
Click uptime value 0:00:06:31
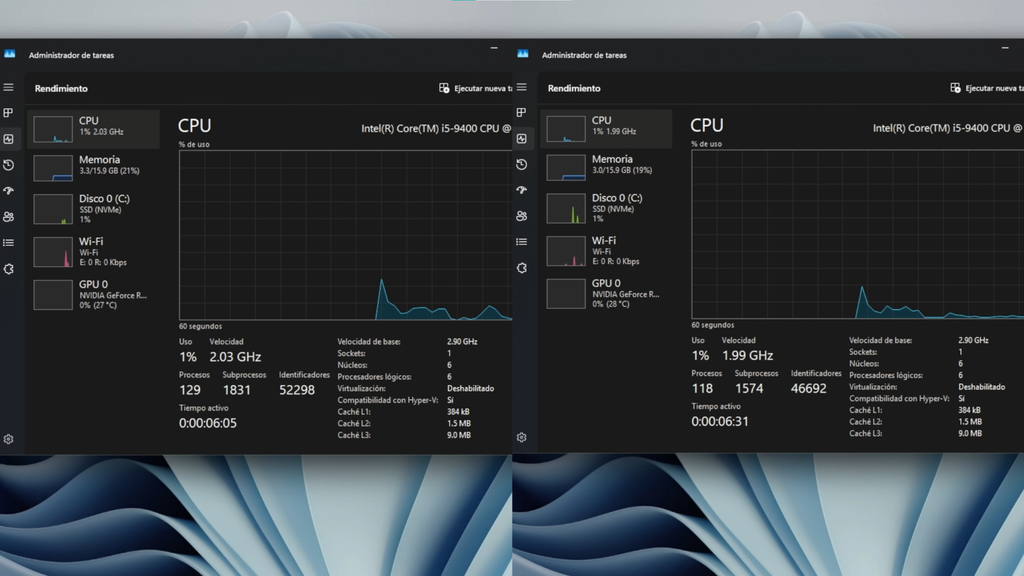[720, 421]
